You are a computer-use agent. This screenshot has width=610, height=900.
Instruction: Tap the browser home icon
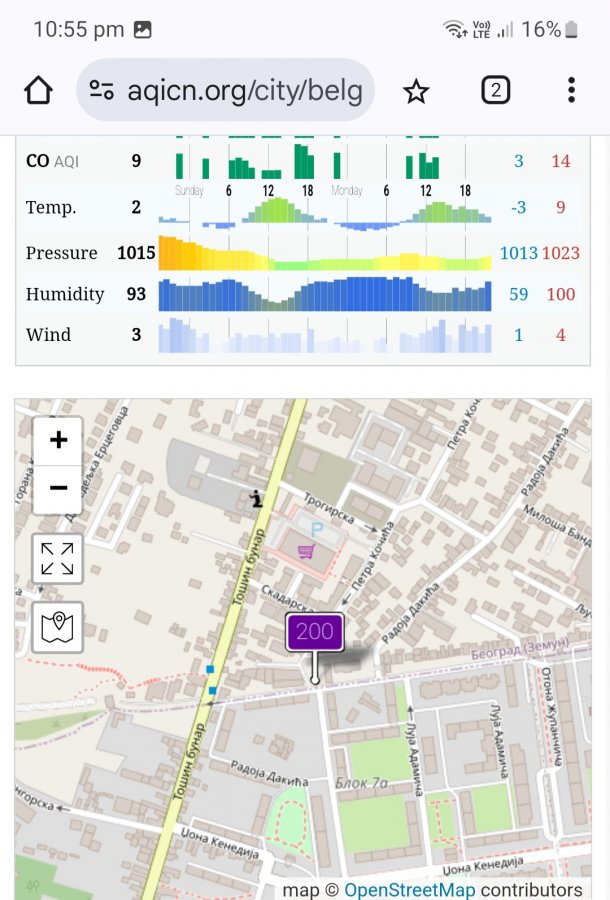coord(38,91)
